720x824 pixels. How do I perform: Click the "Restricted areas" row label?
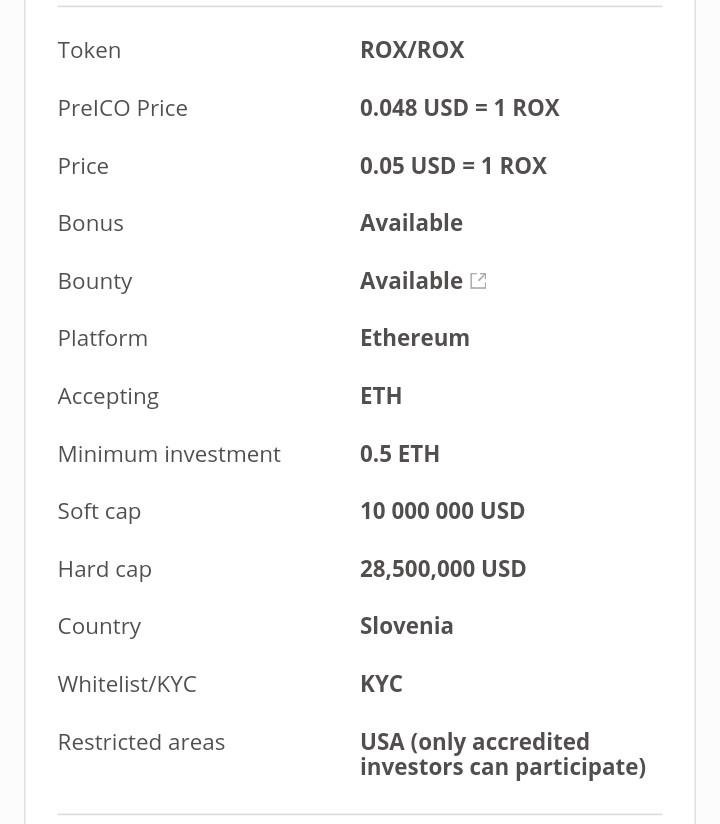(x=141, y=742)
